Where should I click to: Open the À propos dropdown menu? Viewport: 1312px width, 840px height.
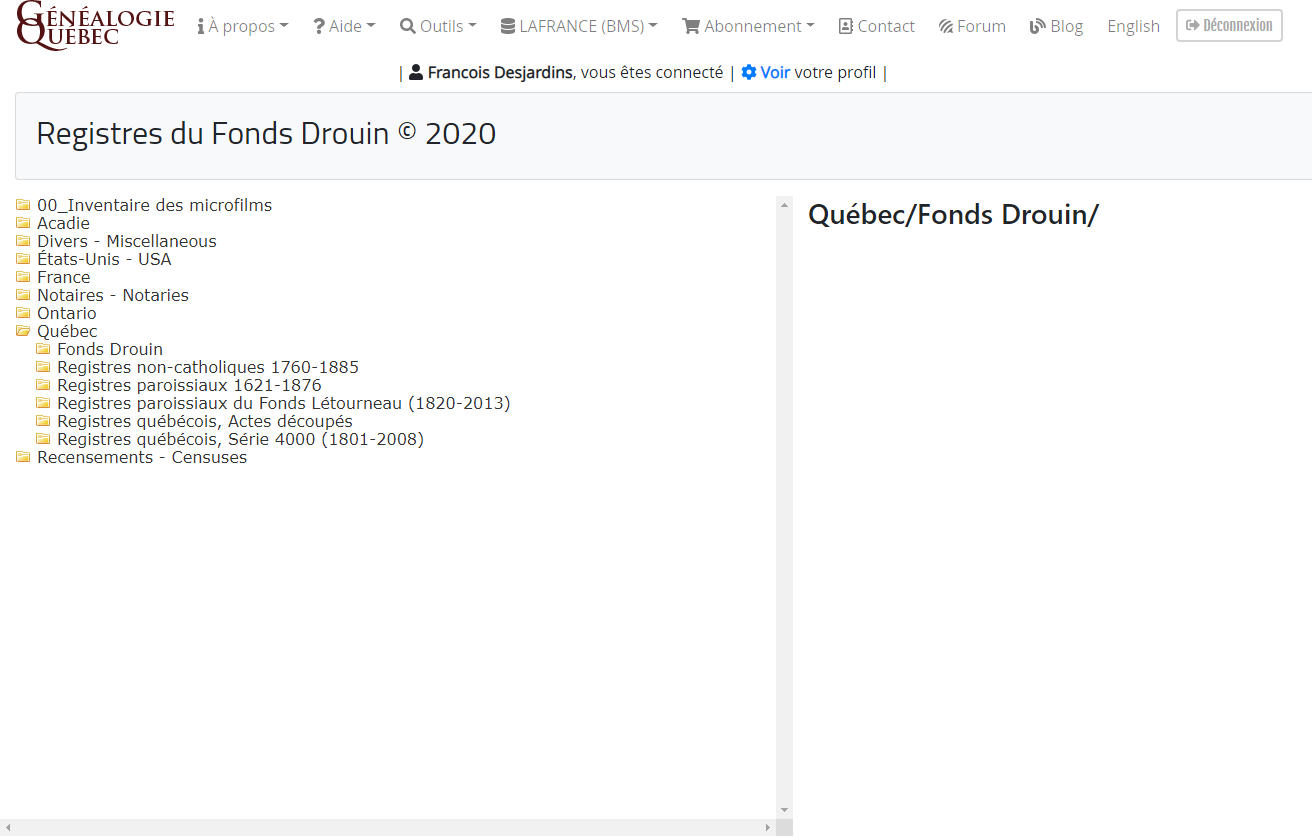pyautogui.click(x=243, y=26)
